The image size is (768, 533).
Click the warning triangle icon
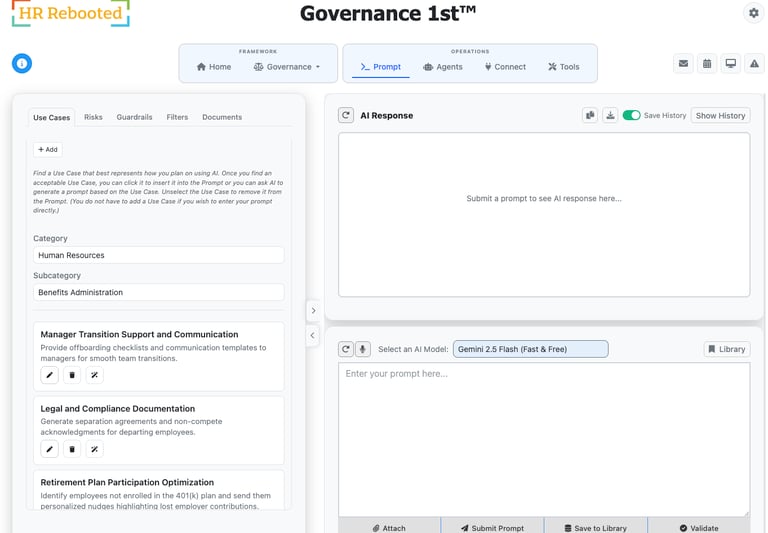[x=754, y=64]
